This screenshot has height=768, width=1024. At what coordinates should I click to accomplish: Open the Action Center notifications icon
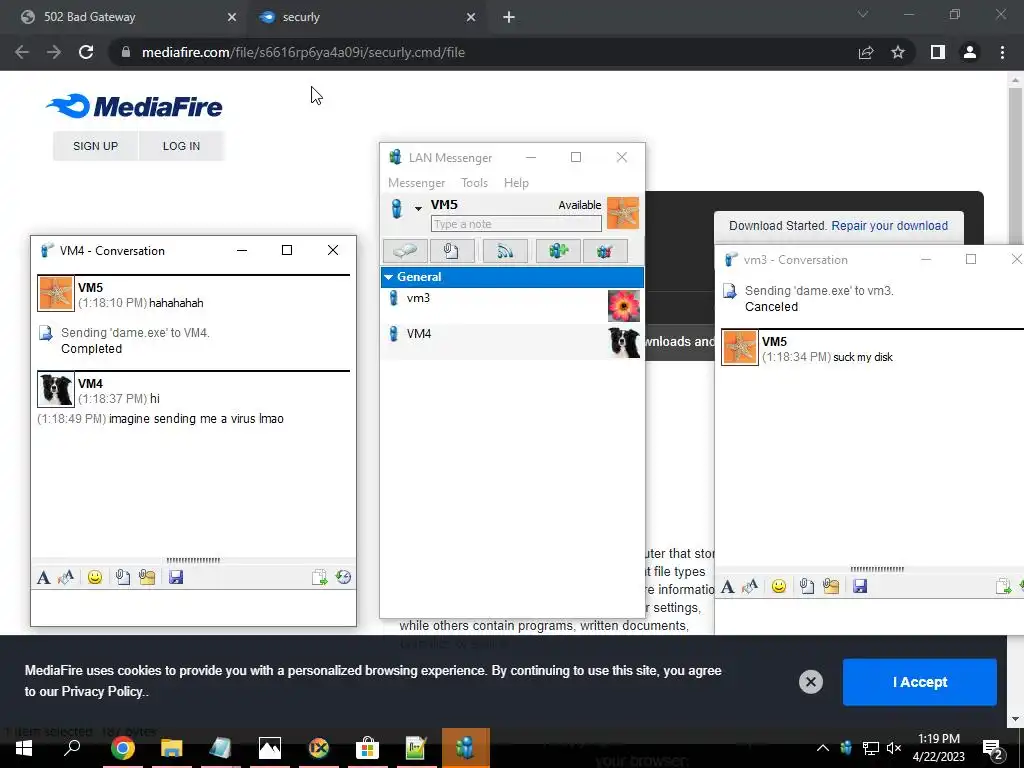coord(993,748)
